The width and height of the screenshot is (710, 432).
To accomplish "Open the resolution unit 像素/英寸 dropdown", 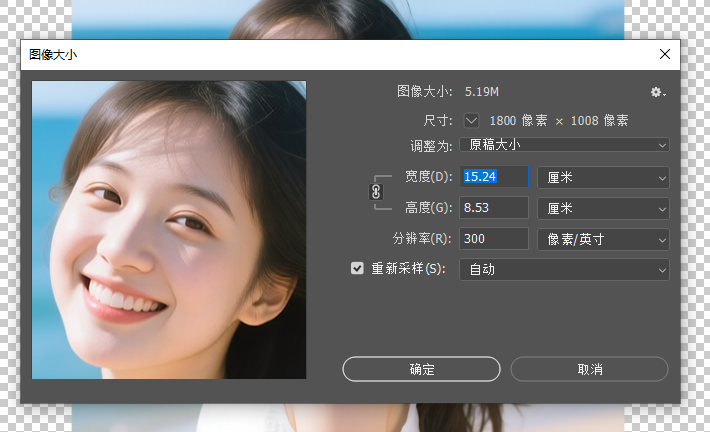I will point(603,239).
